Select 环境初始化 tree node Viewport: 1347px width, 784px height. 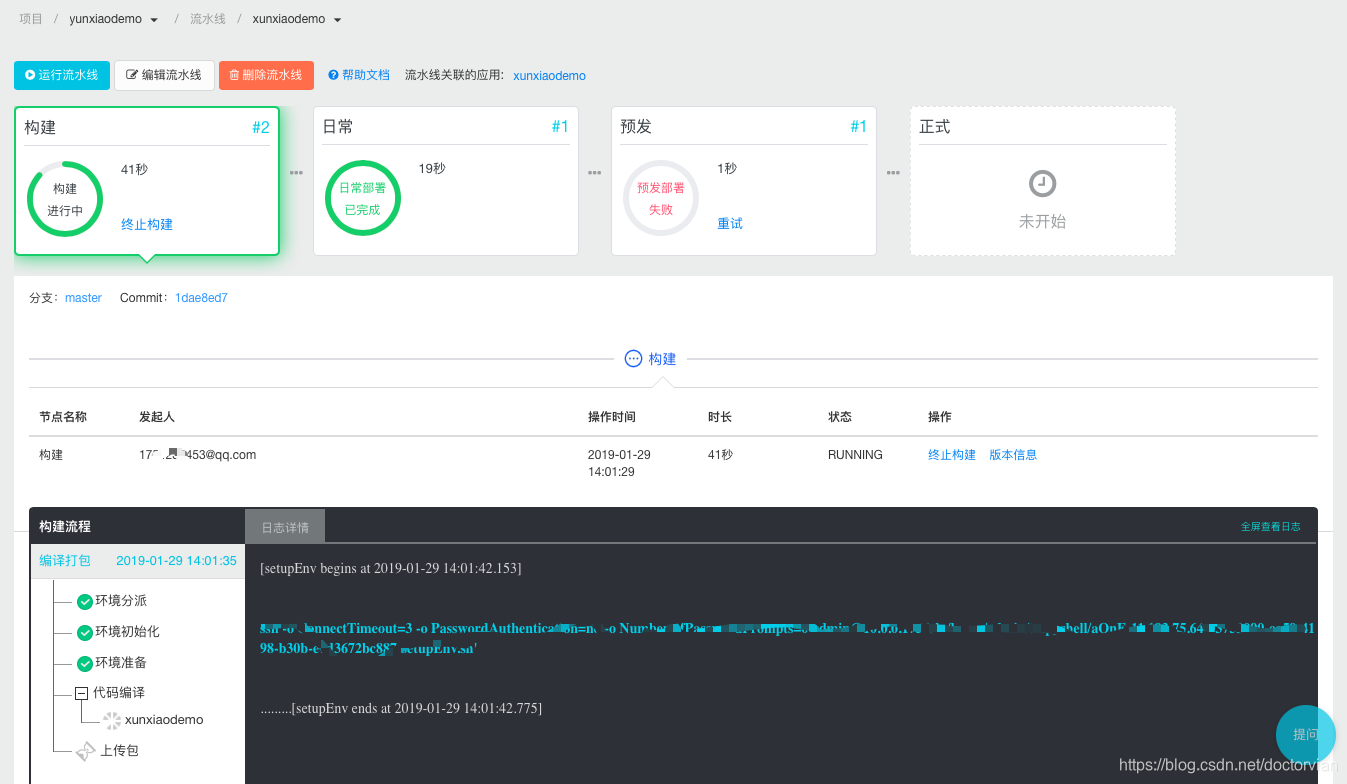(x=127, y=632)
